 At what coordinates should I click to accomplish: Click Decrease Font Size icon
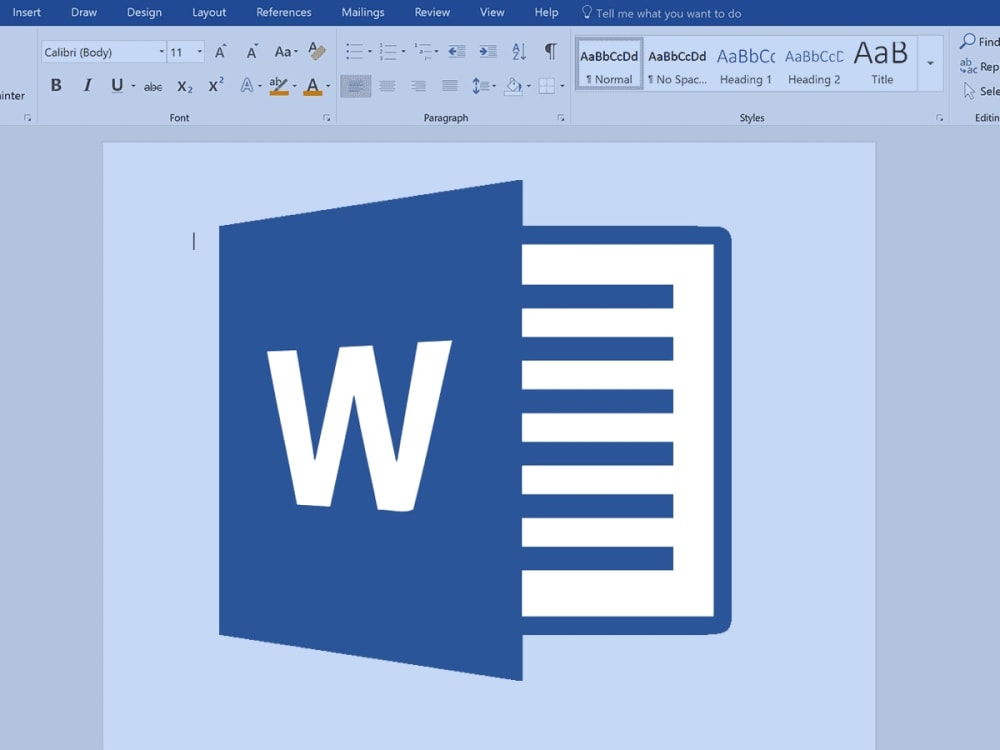point(252,52)
